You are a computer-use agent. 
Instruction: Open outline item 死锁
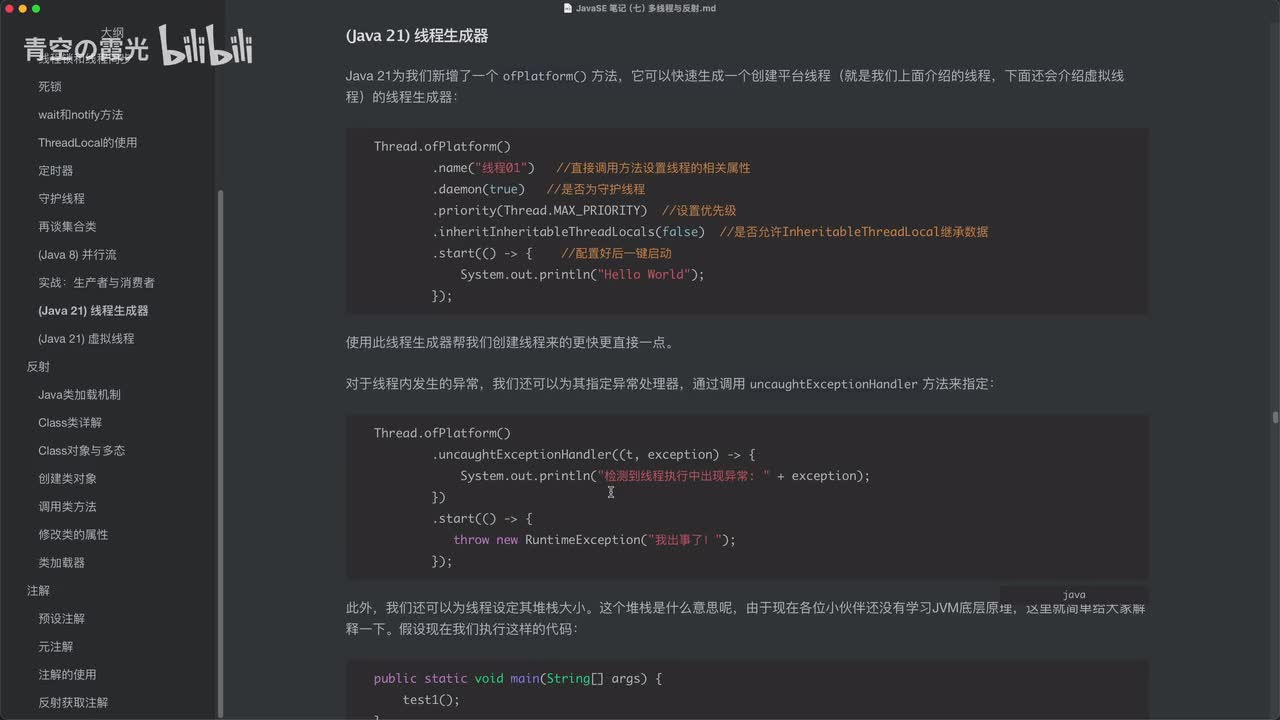[50, 87]
